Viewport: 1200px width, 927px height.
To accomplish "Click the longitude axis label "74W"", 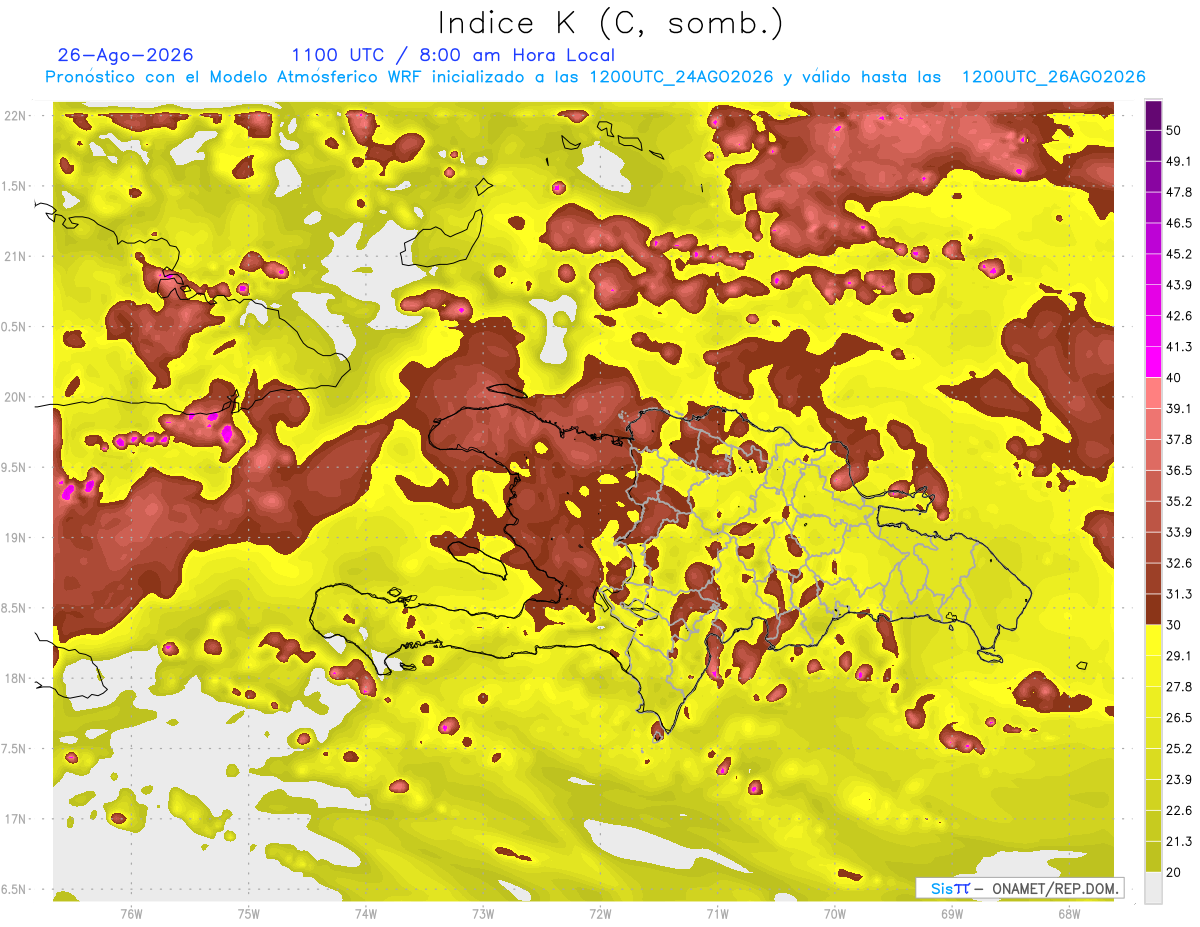I will (366, 915).
